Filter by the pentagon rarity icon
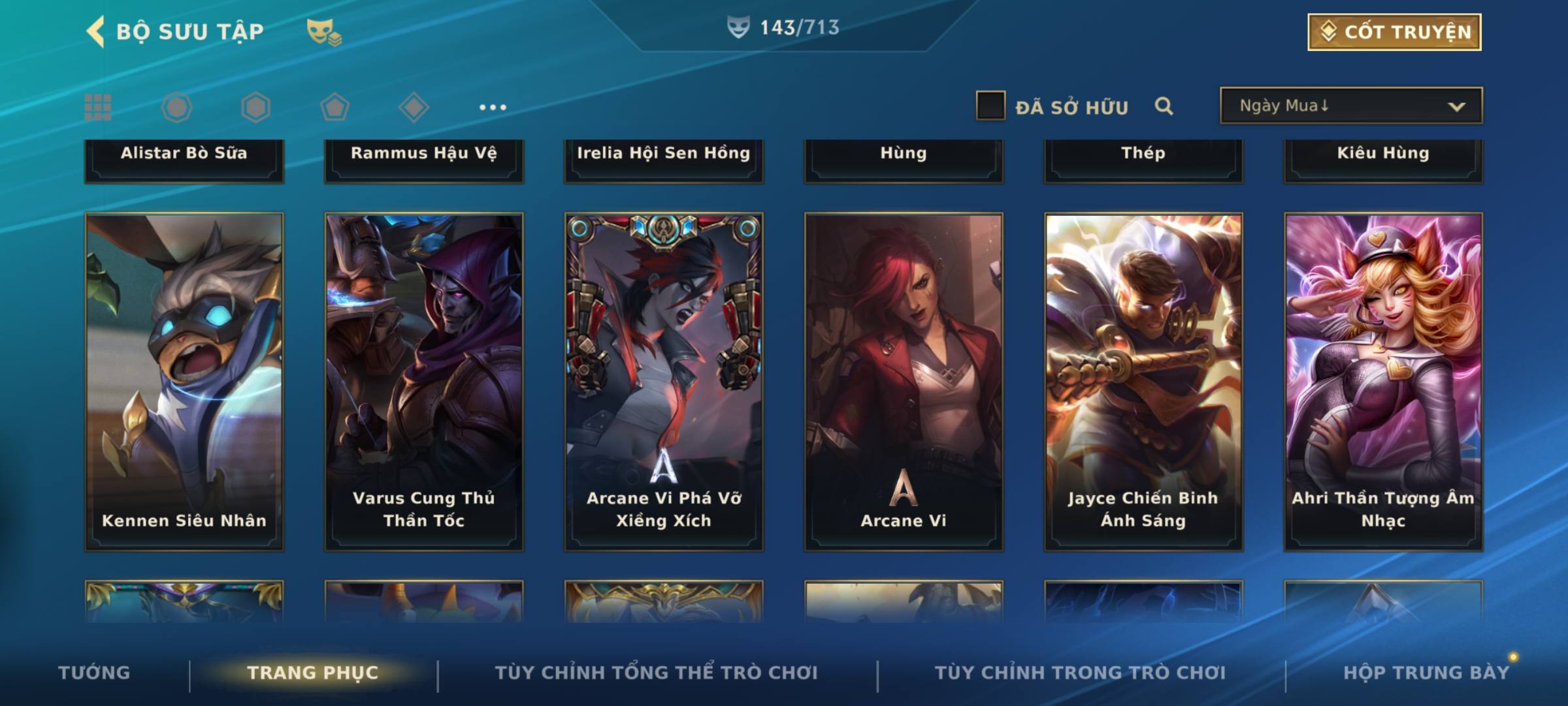The width and height of the screenshot is (1568, 706). click(x=335, y=107)
